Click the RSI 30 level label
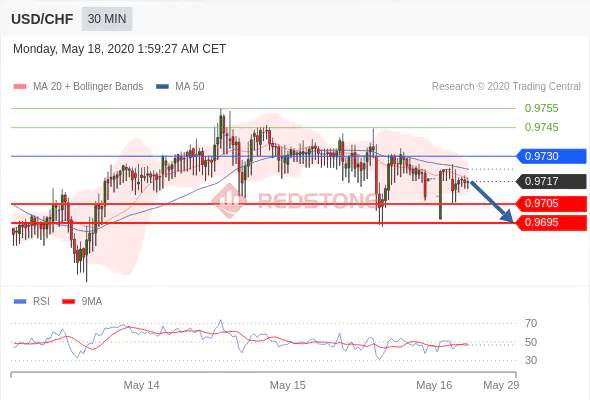Image resolution: width=590 pixels, height=400 pixels. (531, 360)
